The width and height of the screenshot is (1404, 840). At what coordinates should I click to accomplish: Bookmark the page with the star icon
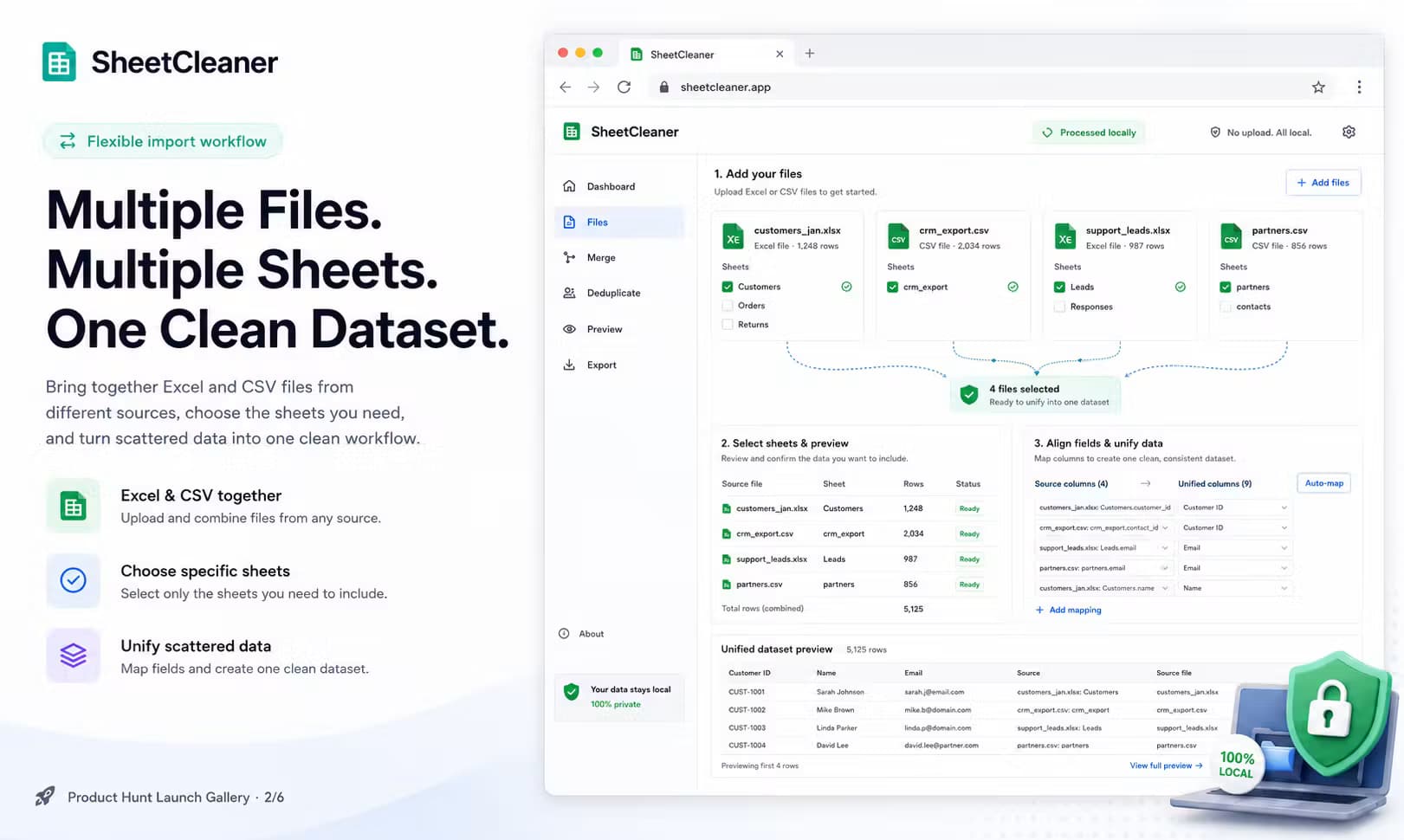tap(1318, 87)
